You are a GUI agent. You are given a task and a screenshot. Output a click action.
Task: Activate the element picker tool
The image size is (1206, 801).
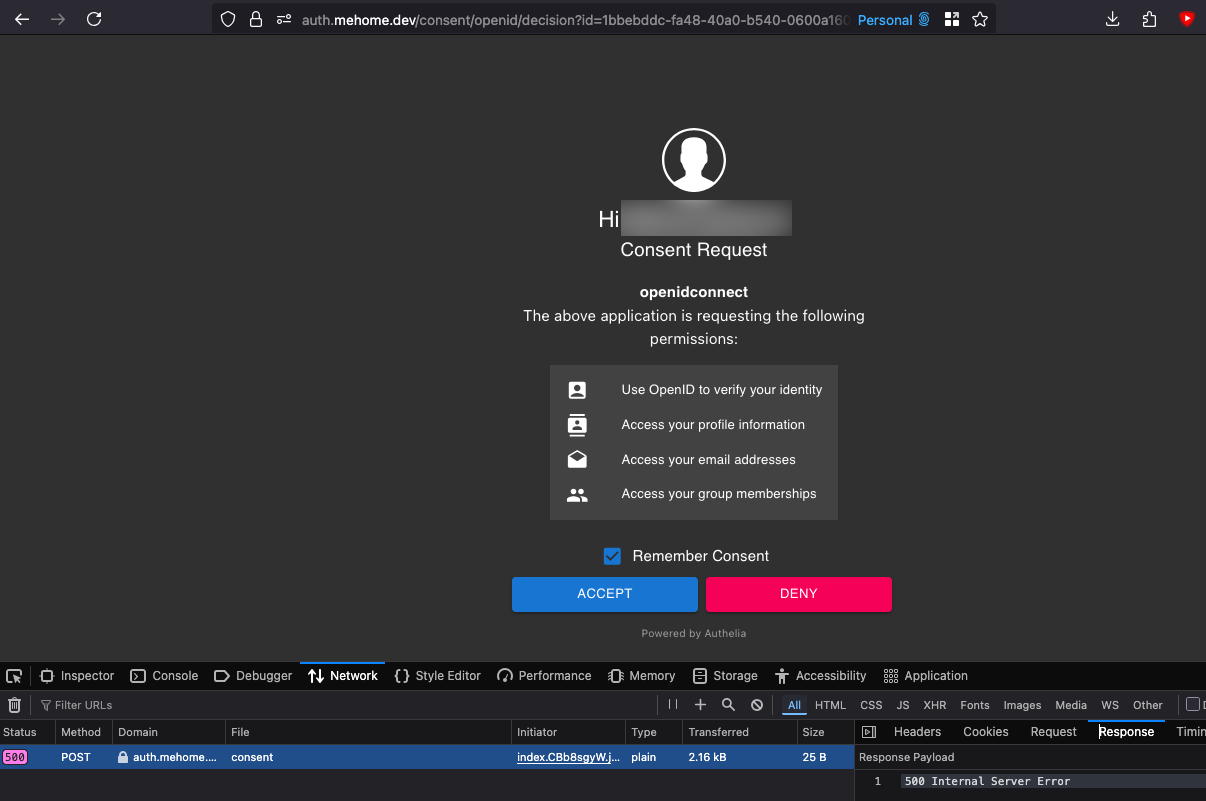[x=14, y=676]
